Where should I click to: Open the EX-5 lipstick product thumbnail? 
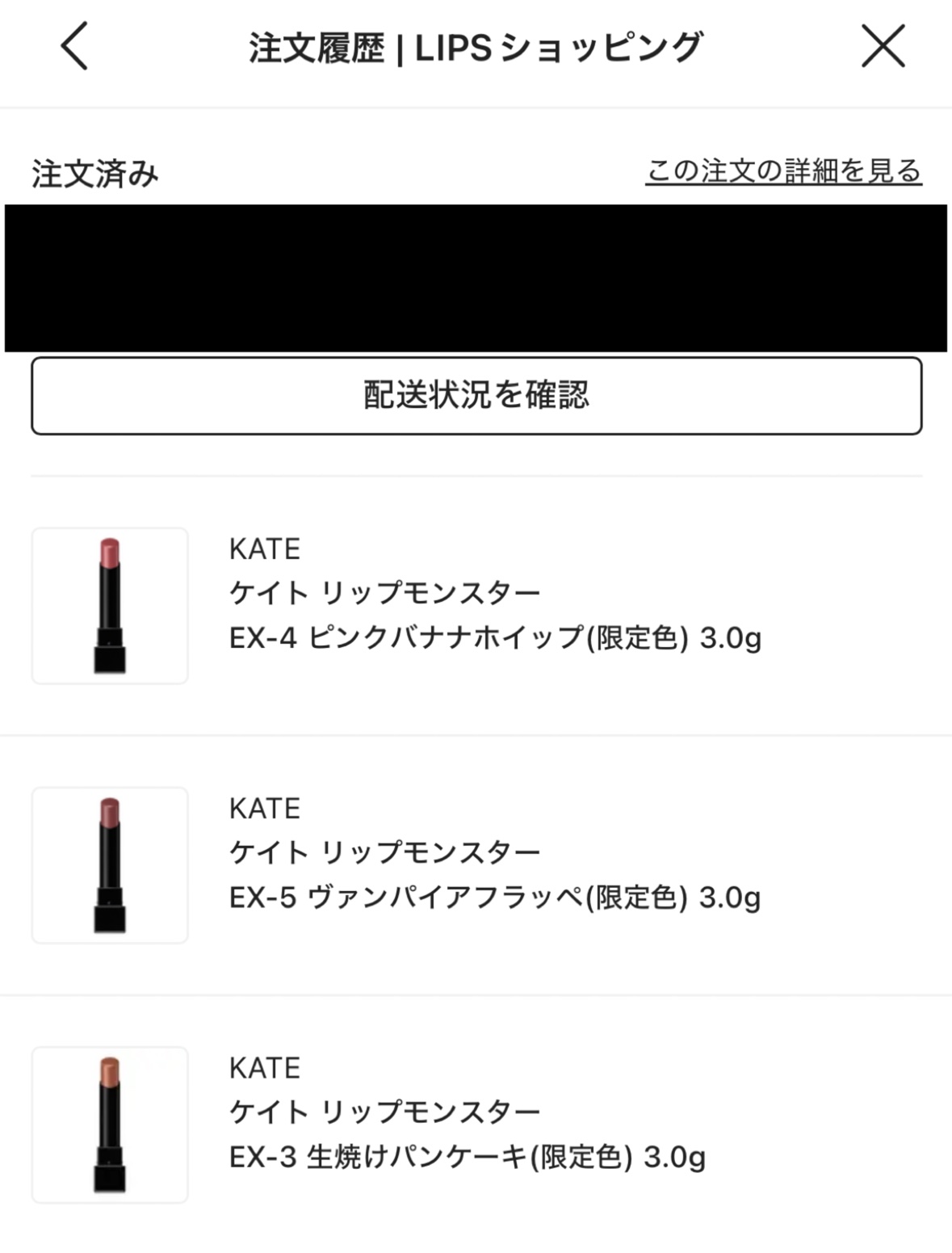[110, 865]
